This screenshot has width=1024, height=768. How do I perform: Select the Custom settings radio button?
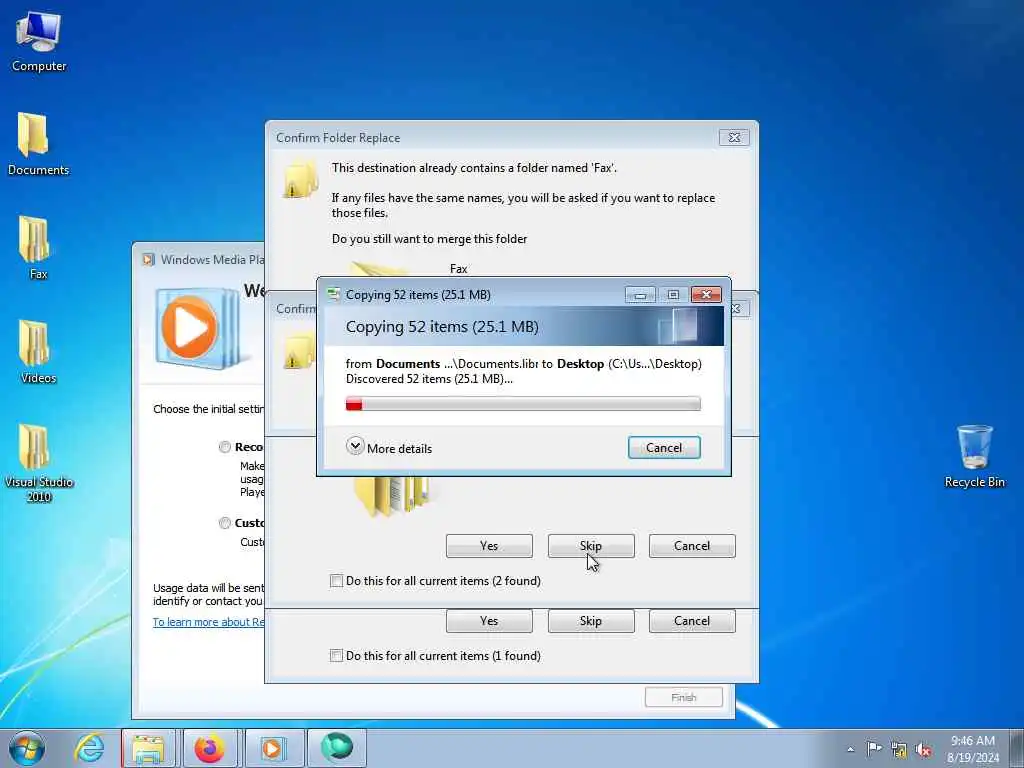coord(225,522)
